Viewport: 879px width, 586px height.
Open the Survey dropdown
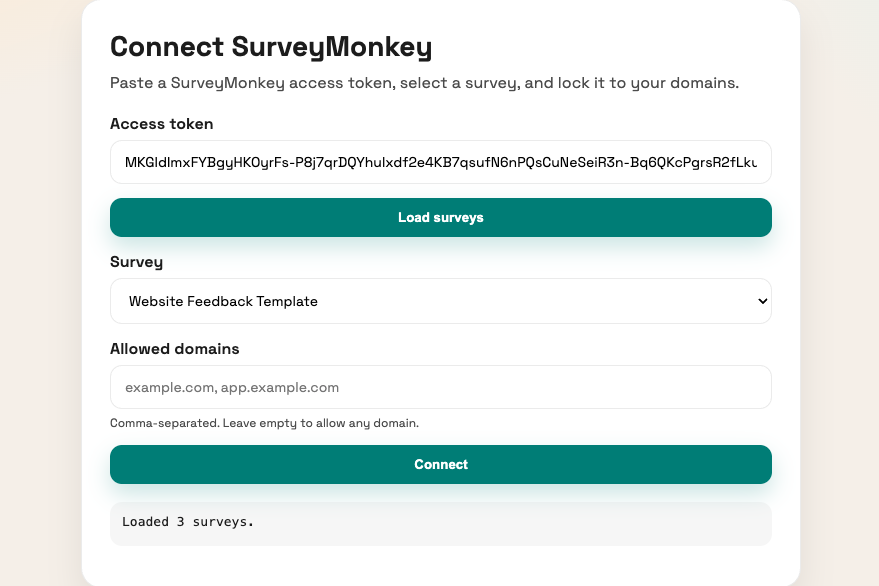tap(440, 301)
